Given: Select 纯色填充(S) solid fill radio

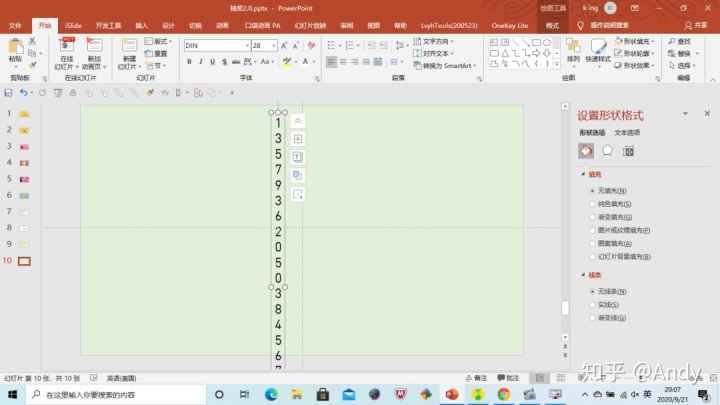Looking at the screenshot, I should (x=592, y=204).
